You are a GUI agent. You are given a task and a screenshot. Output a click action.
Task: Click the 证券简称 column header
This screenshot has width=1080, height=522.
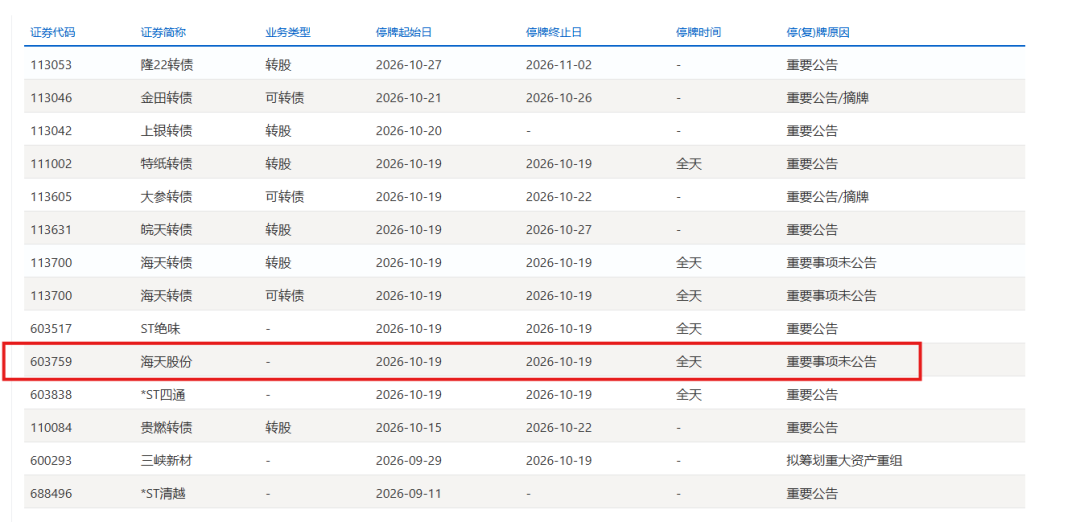pos(163,32)
